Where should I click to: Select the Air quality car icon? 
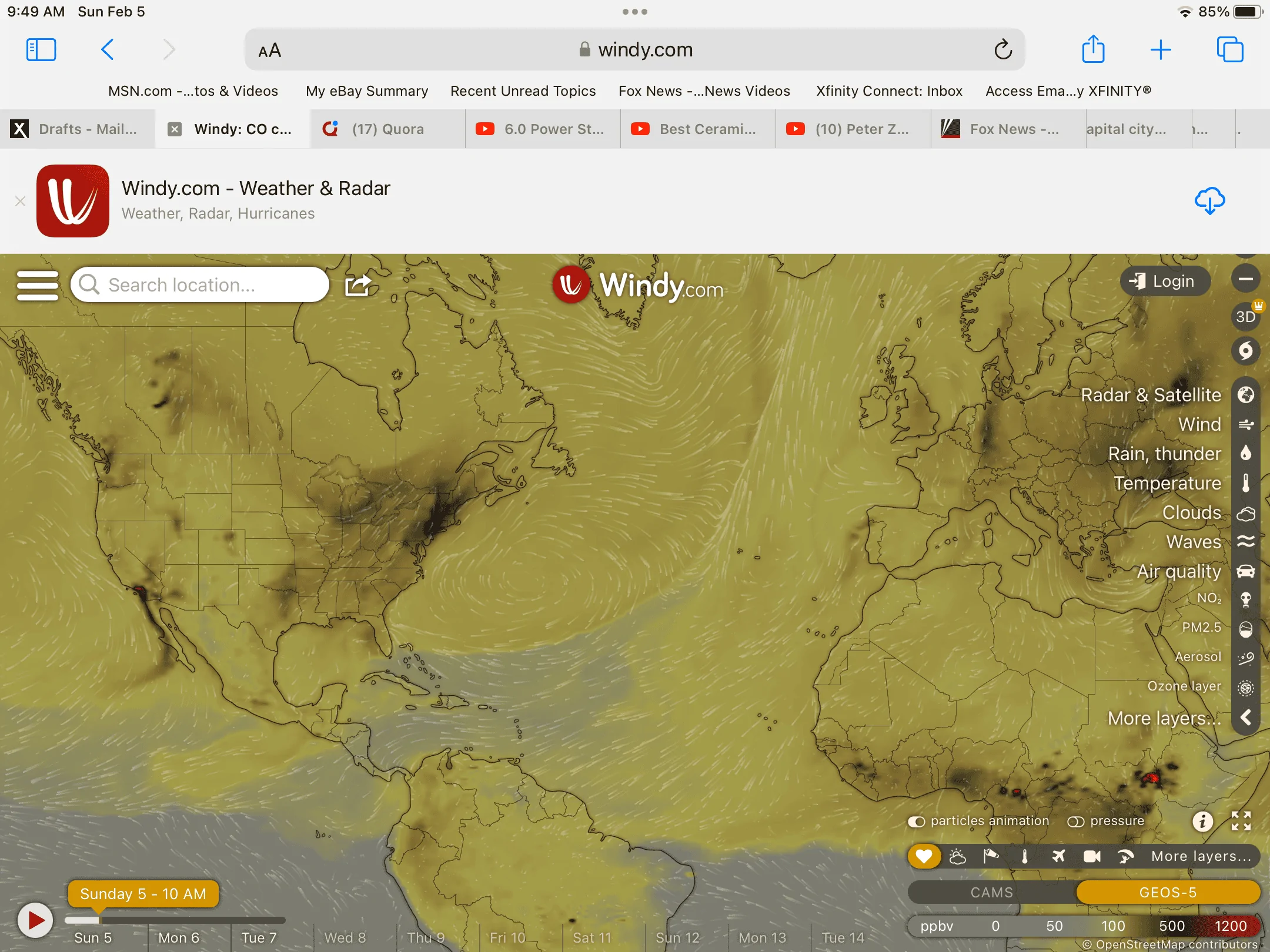(1245, 571)
